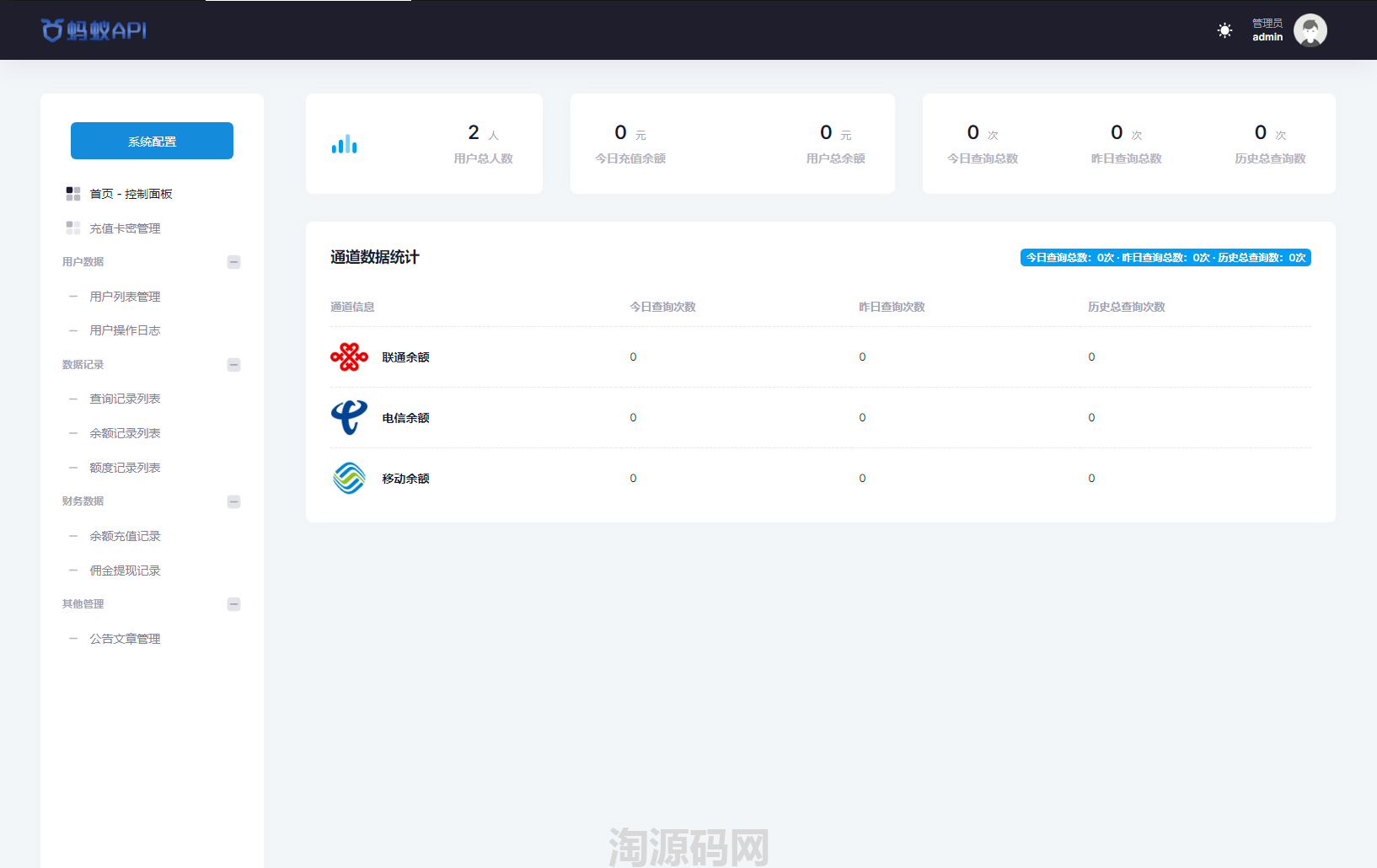Click the 历史总查询数 label

pyautogui.click(x=1270, y=158)
